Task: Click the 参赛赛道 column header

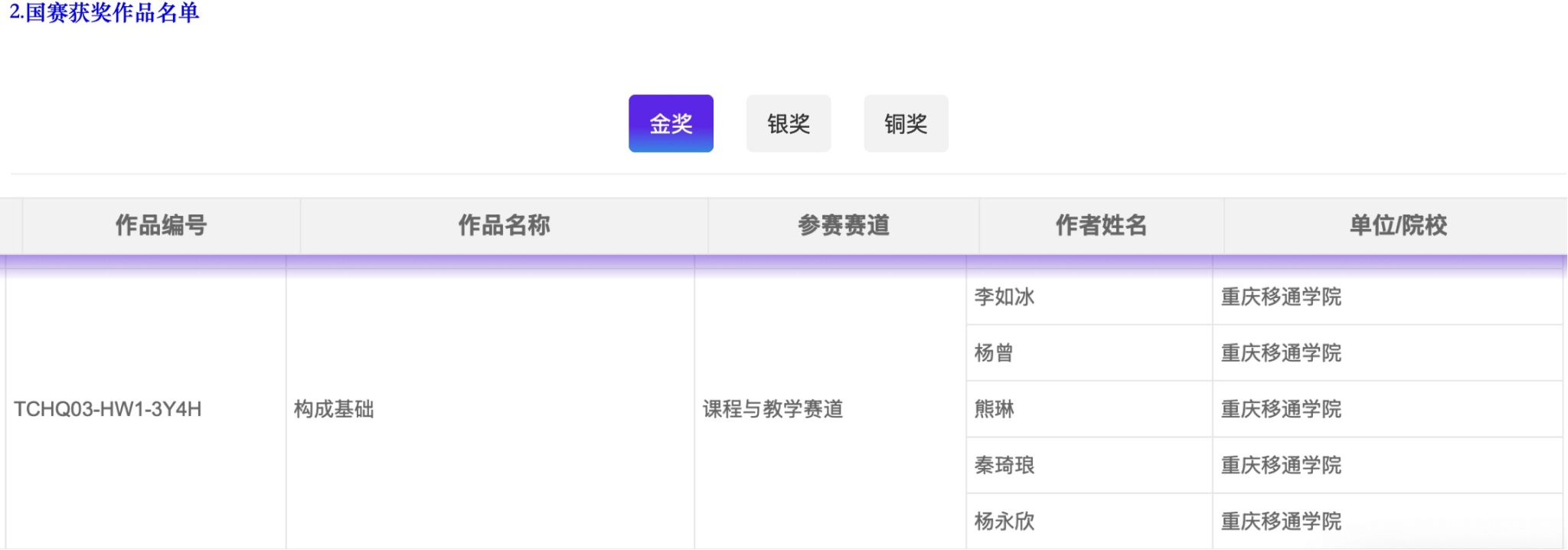Action: click(843, 225)
